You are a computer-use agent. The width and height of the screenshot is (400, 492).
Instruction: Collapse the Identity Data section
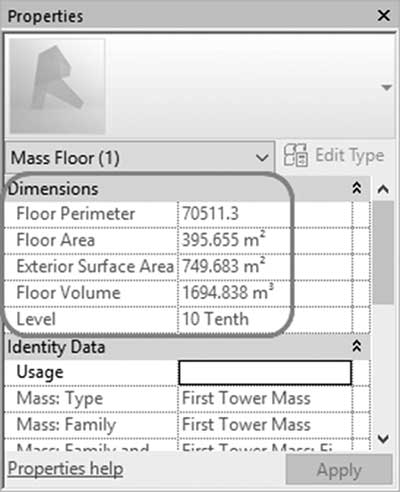pos(357,346)
